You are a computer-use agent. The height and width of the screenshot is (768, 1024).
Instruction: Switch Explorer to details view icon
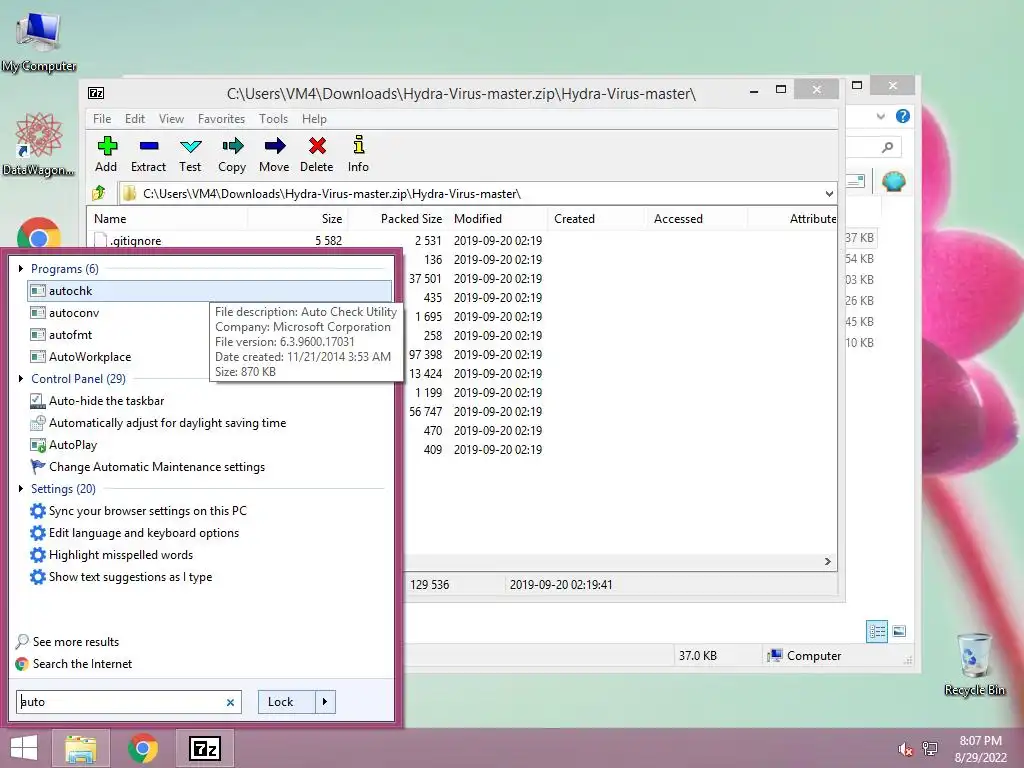pos(876,631)
